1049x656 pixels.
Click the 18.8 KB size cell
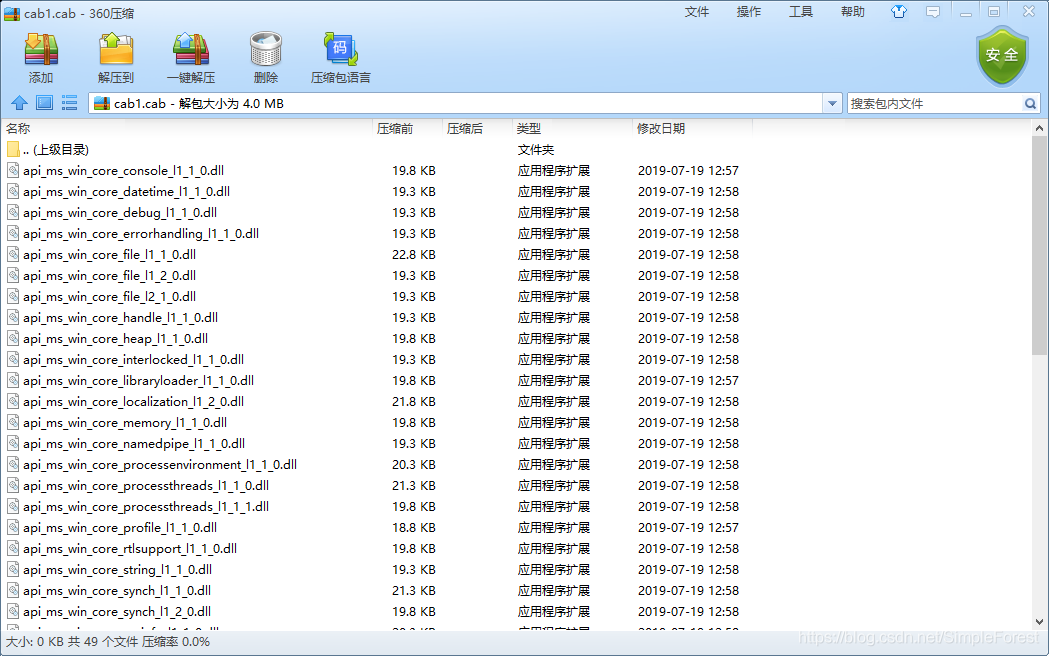[x=413, y=528]
